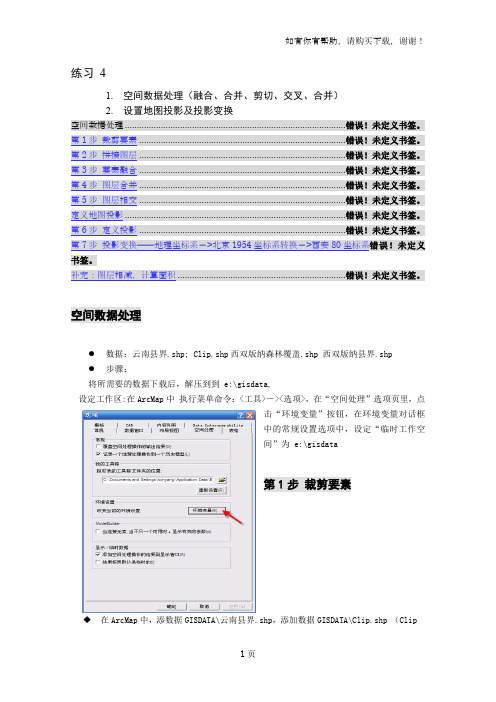496x702 pixels.
Task: Click the bullet line starting with 数据：云南县界.shp
Action: (249, 354)
